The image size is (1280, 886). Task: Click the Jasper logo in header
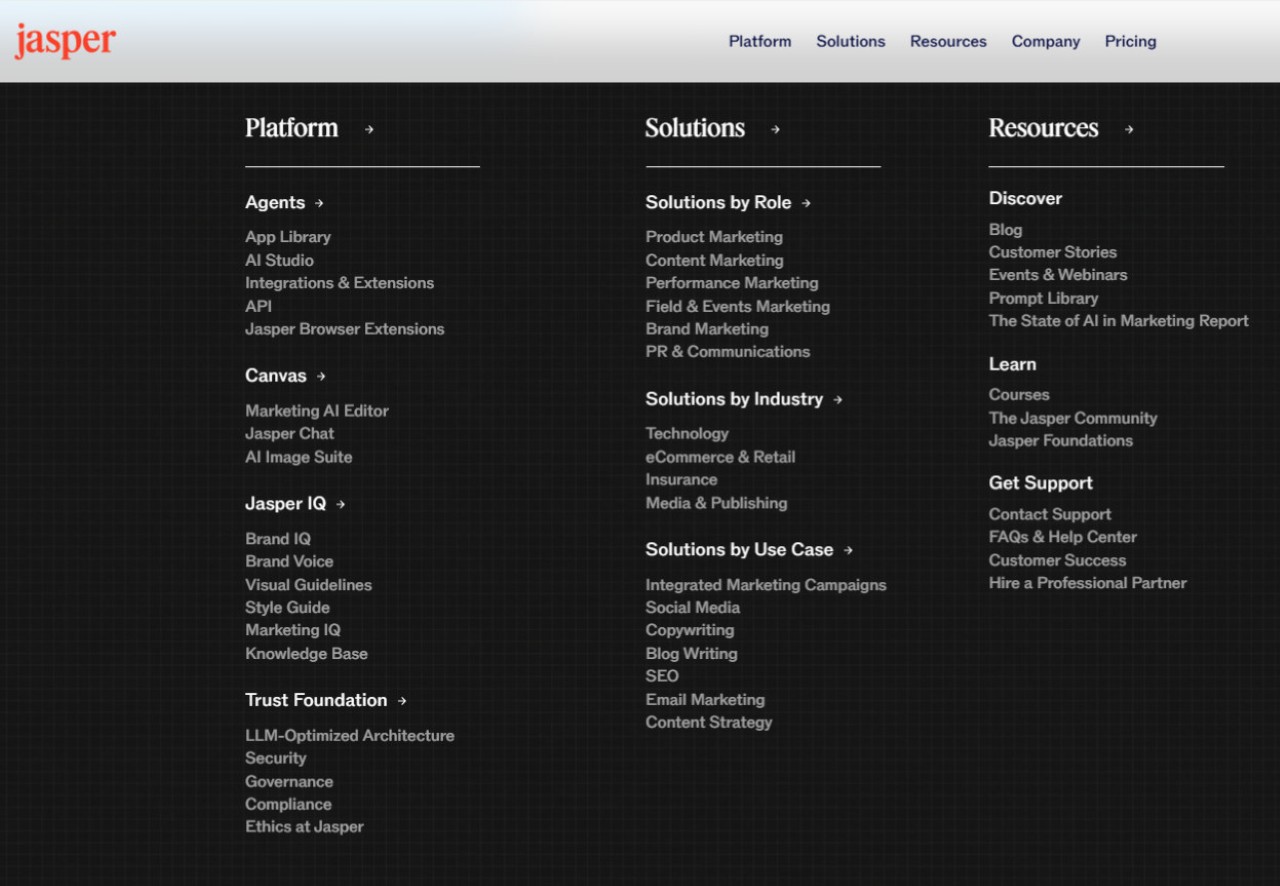(x=65, y=41)
